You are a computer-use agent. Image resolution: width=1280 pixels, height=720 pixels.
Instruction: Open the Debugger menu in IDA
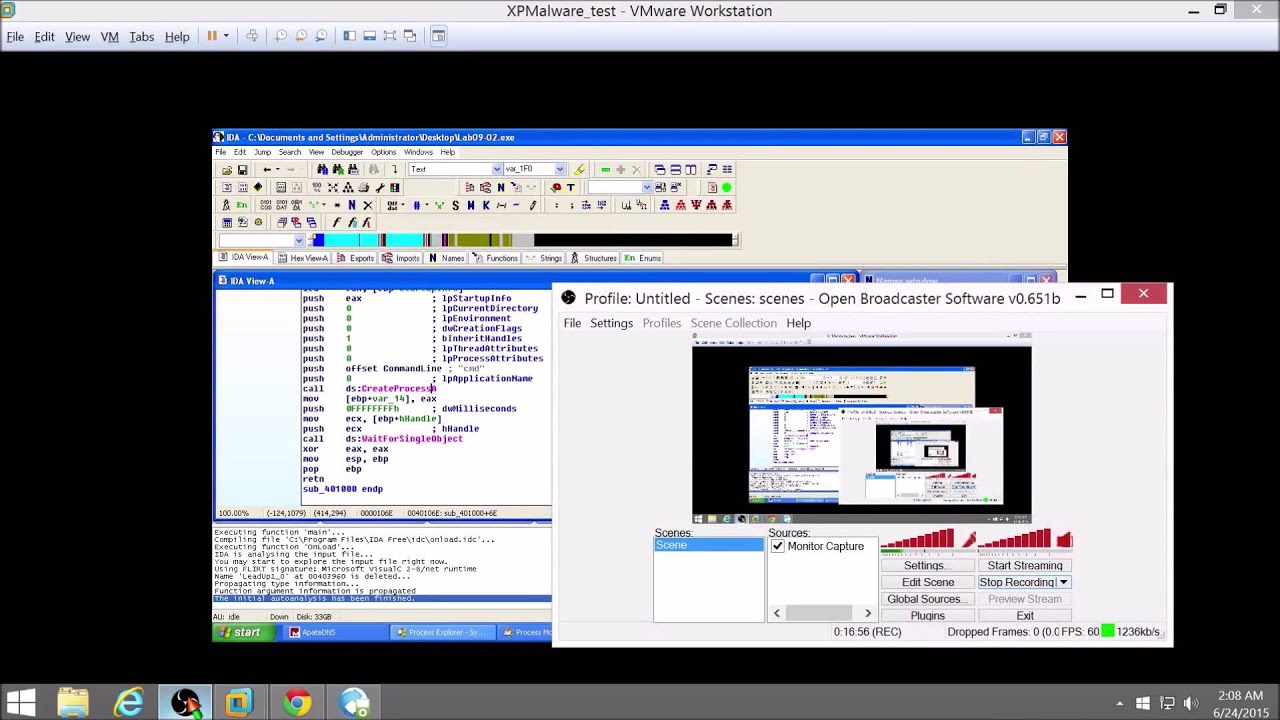[x=347, y=152]
